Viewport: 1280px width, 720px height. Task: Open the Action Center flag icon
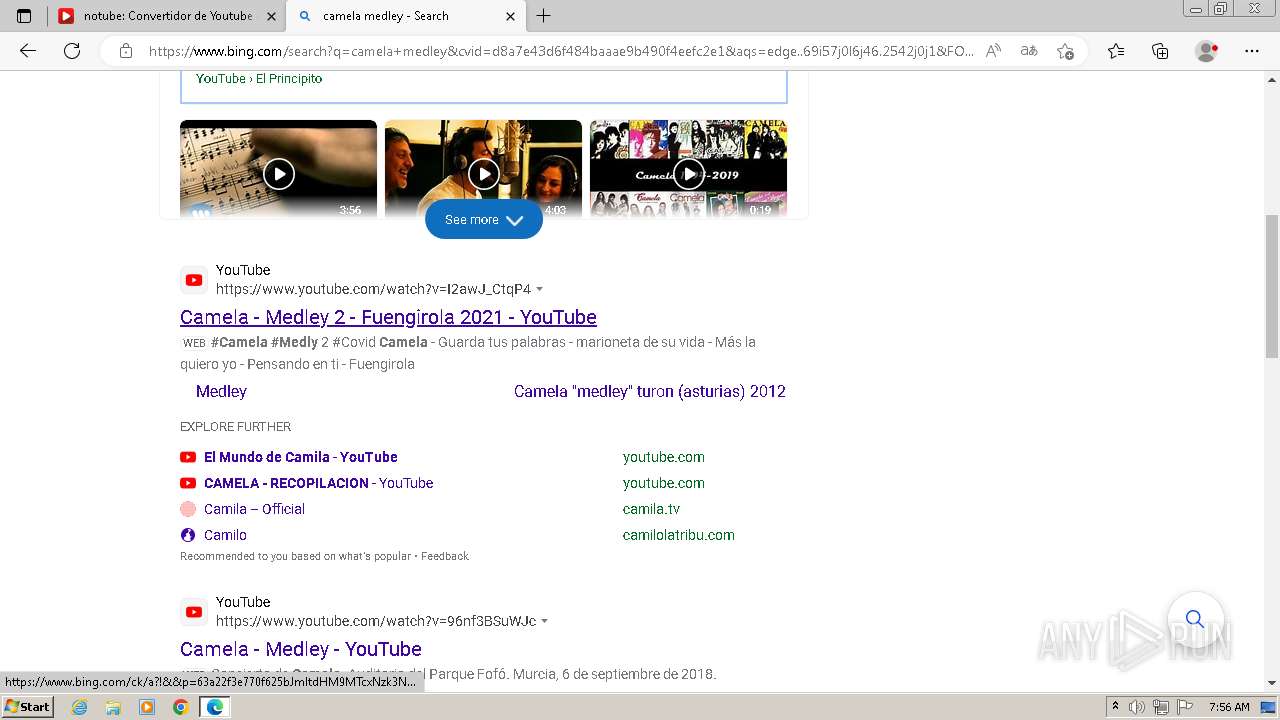coord(1185,707)
